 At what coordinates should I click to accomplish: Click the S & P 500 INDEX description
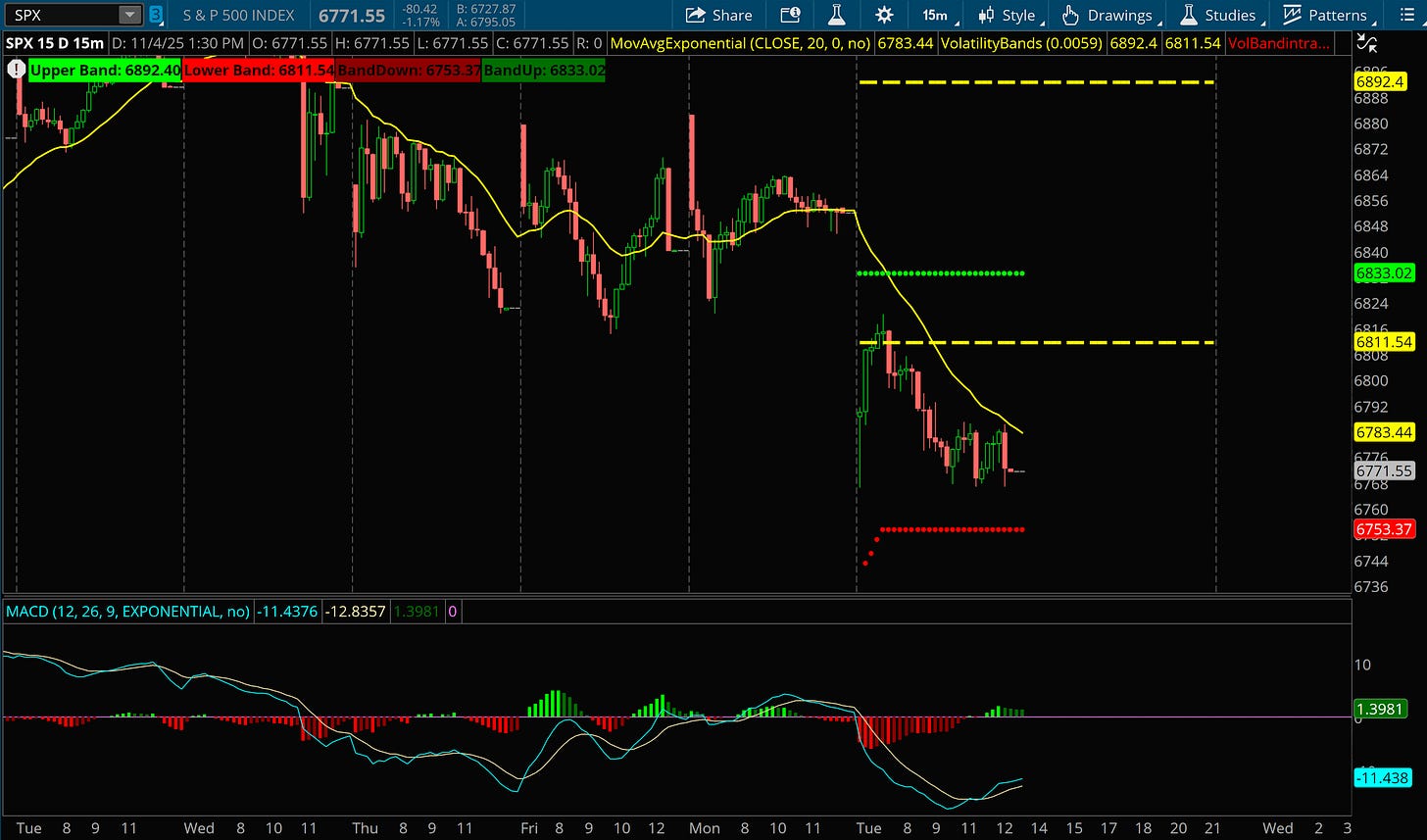click(x=238, y=15)
